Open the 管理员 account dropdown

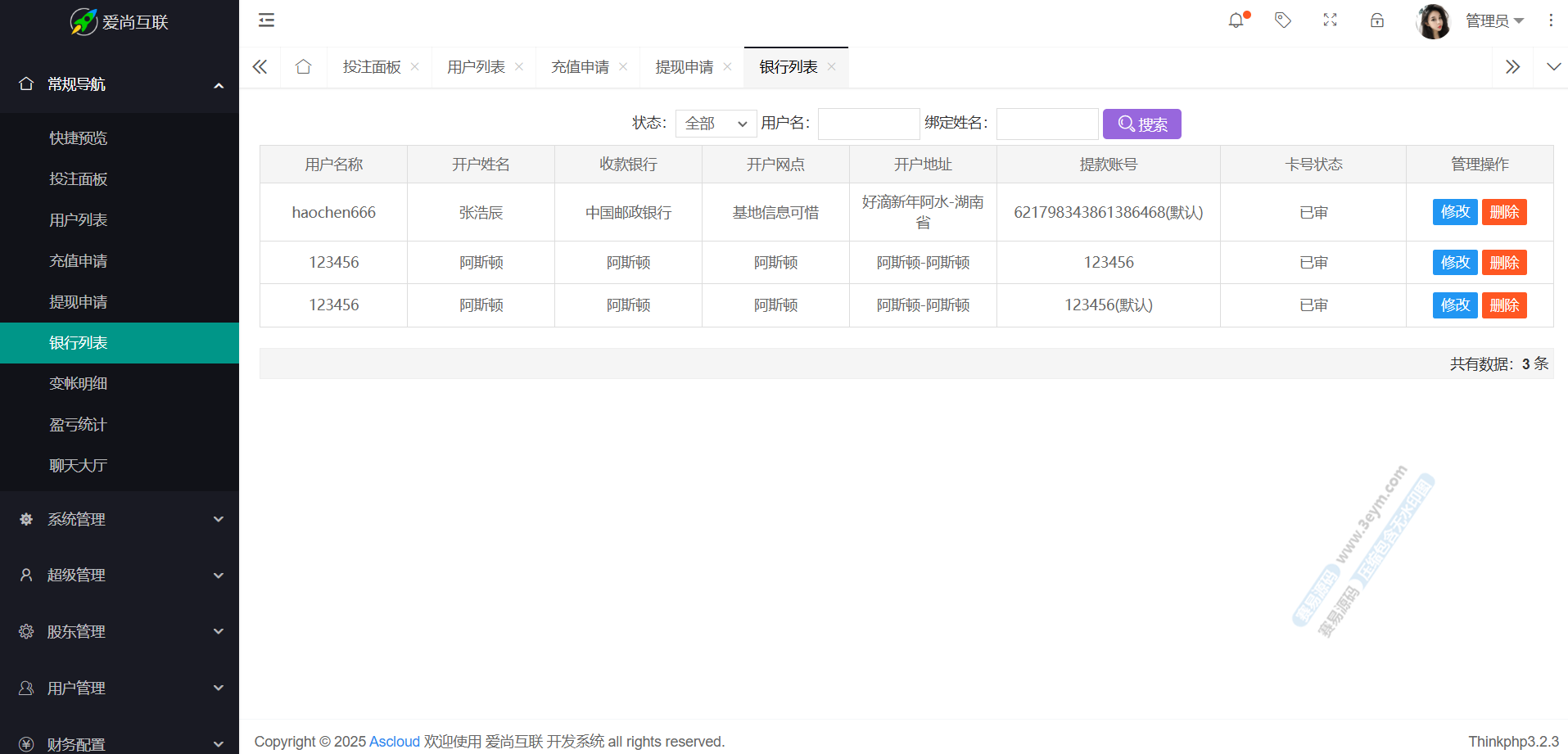[1493, 20]
